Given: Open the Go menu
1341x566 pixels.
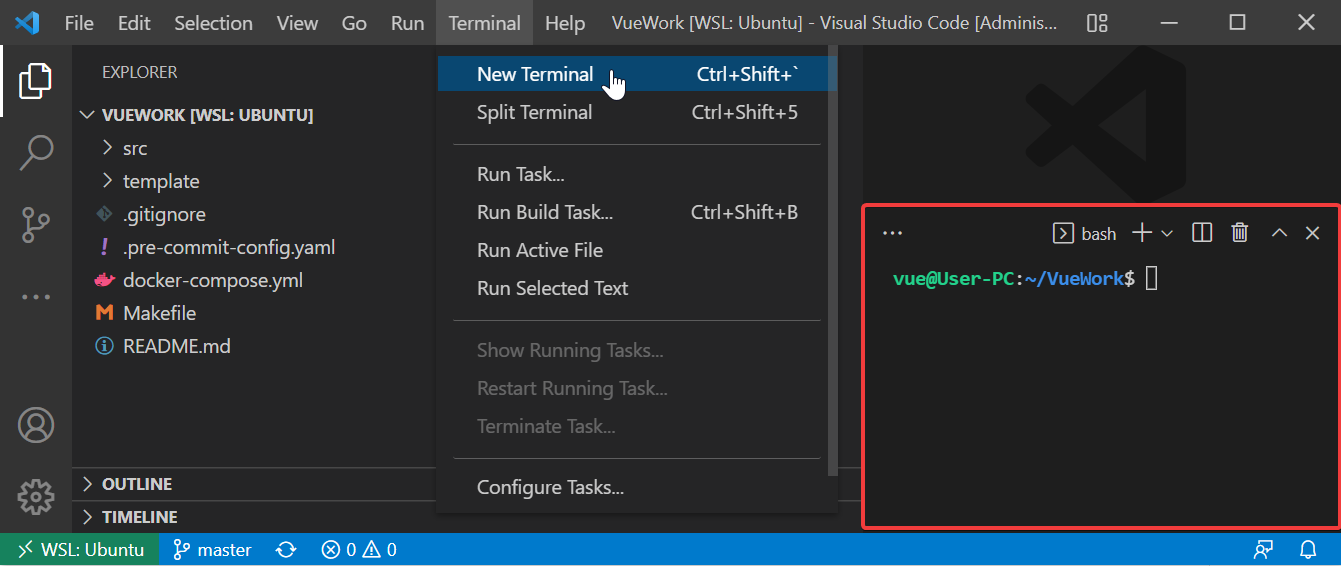Looking at the screenshot, I should point(354,22).
